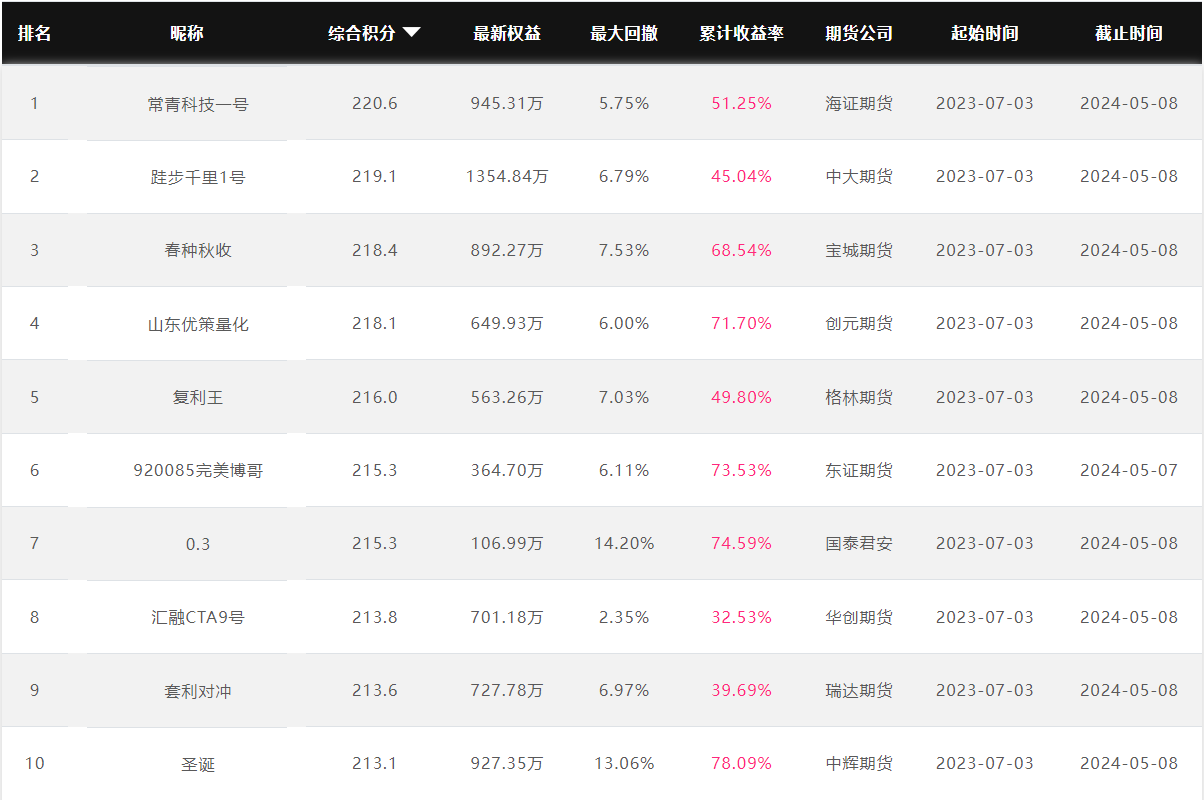
Task: Click the 宝城期货 company cell
Action: click(859, 250)
